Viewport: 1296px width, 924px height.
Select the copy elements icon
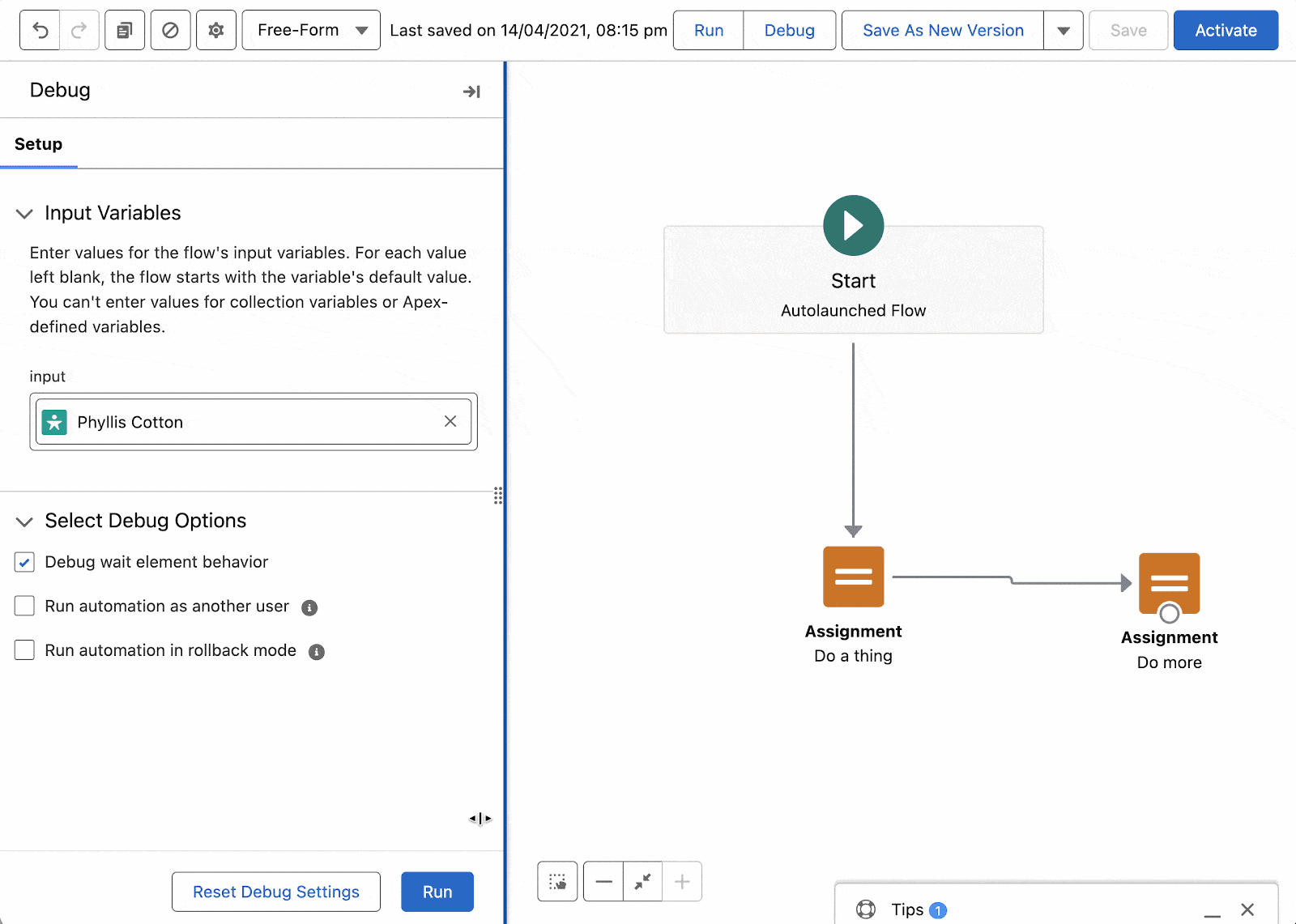click(124, 30)
